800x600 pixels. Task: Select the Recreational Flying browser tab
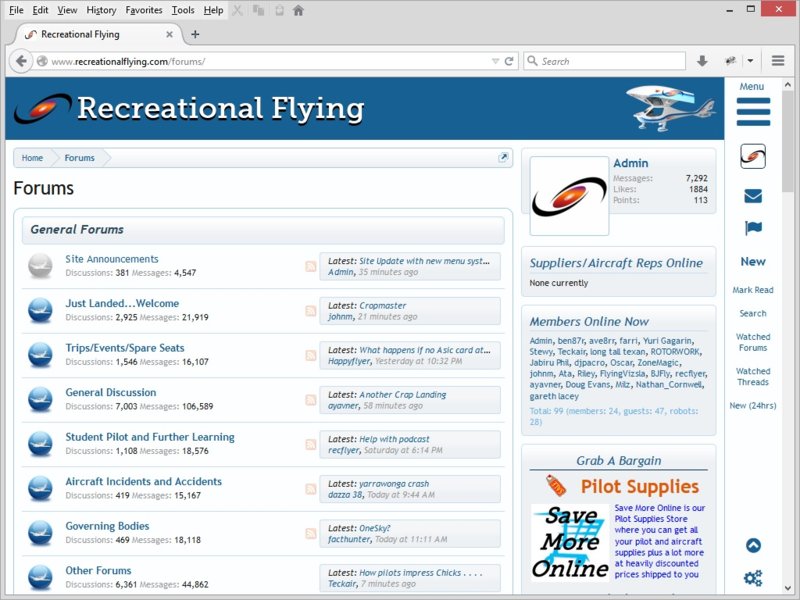pyautogui.click(x=98, y=34)
